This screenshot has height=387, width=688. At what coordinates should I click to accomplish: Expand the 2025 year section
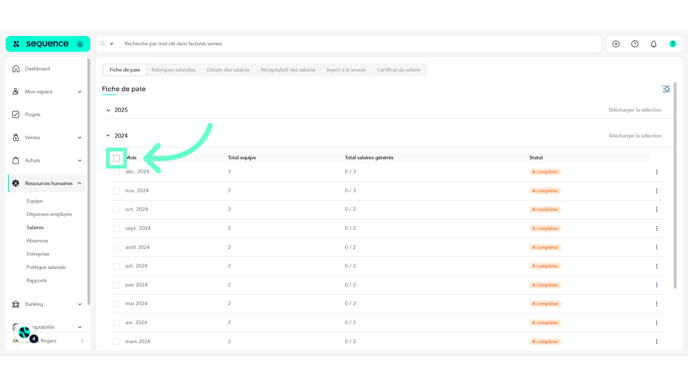pyautogui.click(x=108, y=110)
